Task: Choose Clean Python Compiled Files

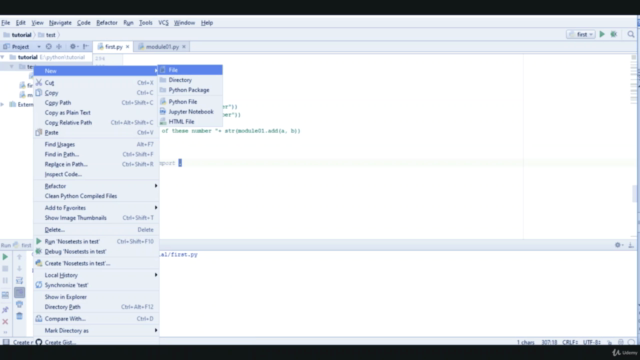Action: click(96, 196)
